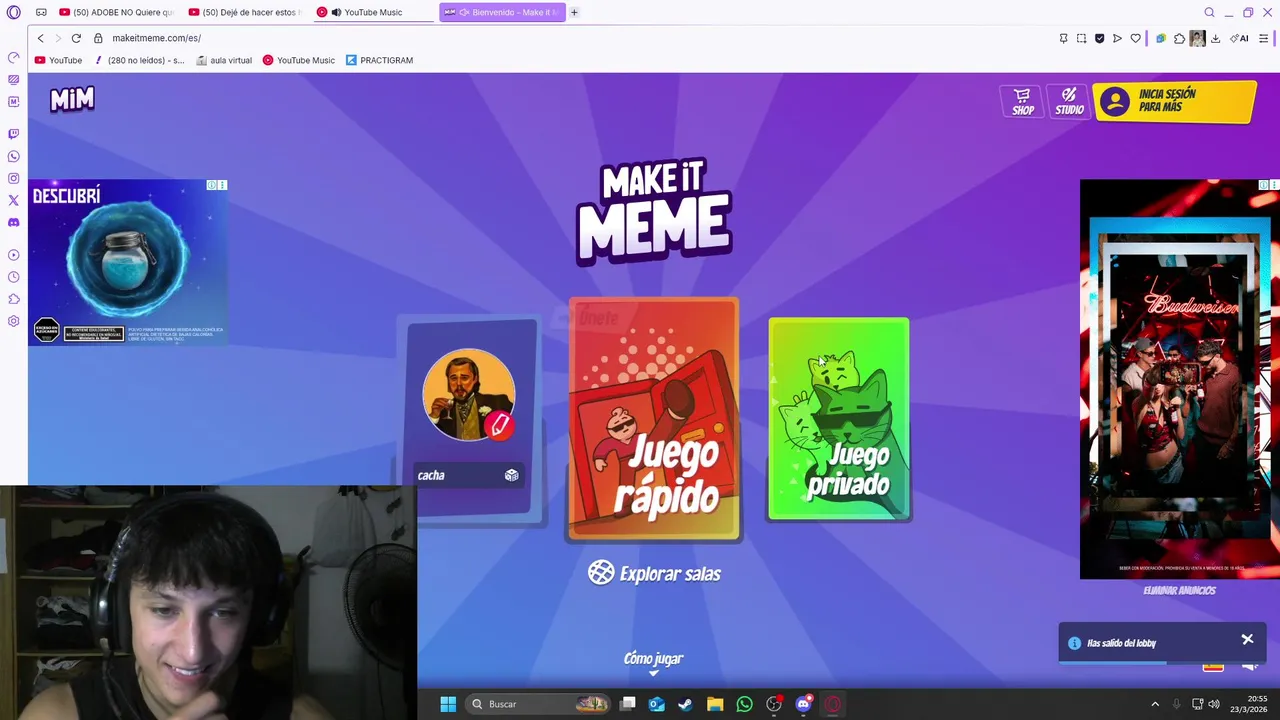The height and width of the screenshot is (720, 1280).
Task: Open Steam from the taskbar
Action: [685, 704]
